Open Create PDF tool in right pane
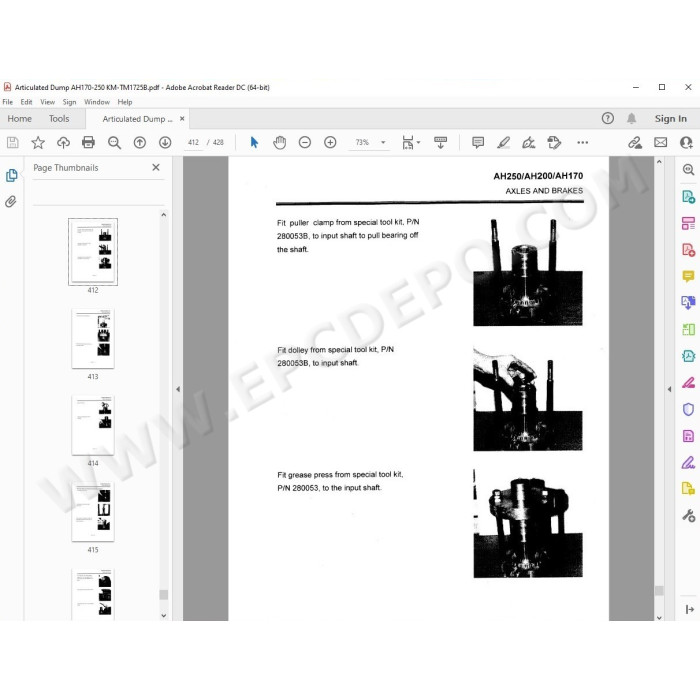The height and width of the screenshot is (700, 700). (688, 250)
